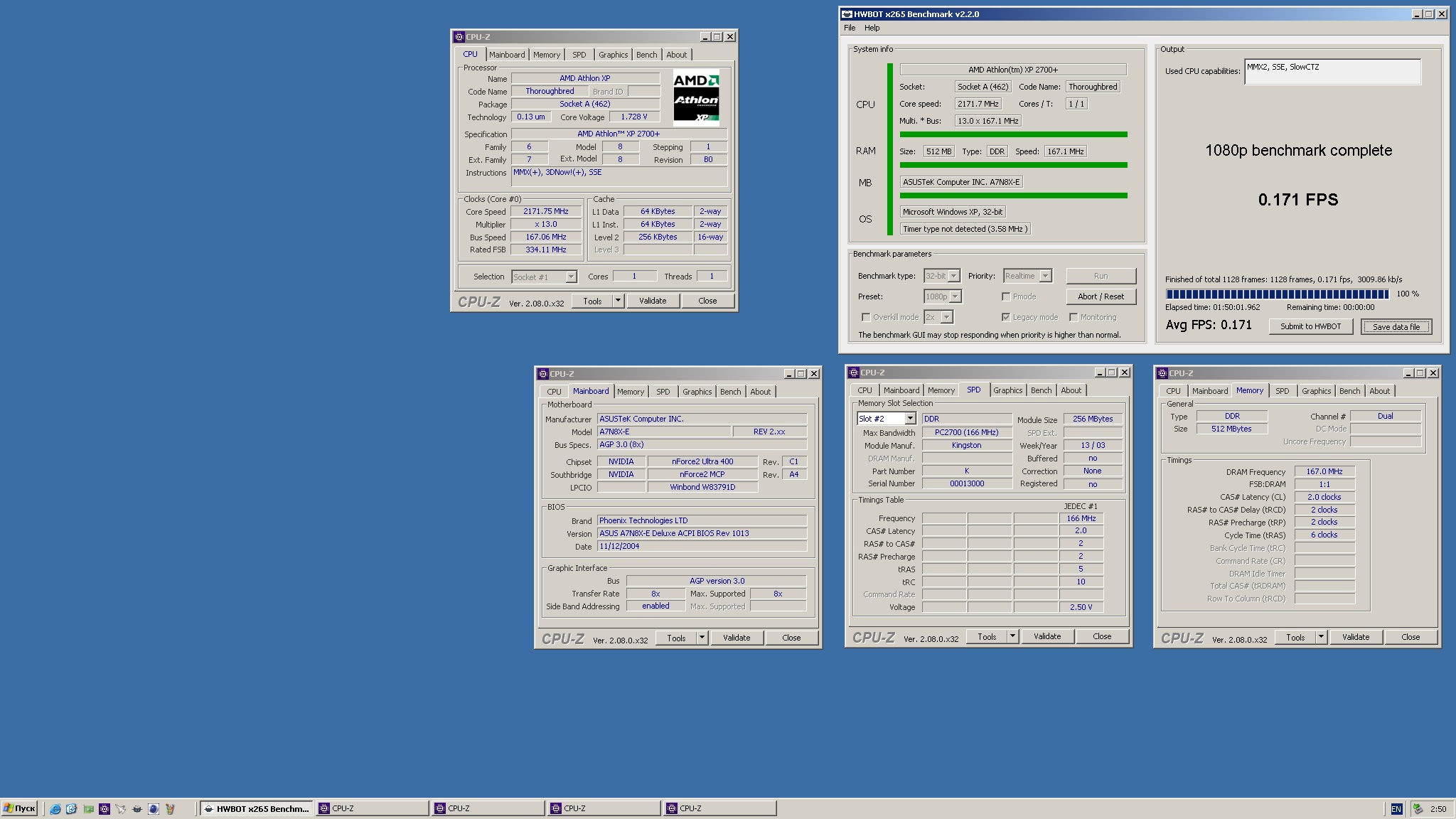Click the 0.171 FPS result text
Image resolution: width=1456 pixels, height=819 pixels.
coord(1297,200)
